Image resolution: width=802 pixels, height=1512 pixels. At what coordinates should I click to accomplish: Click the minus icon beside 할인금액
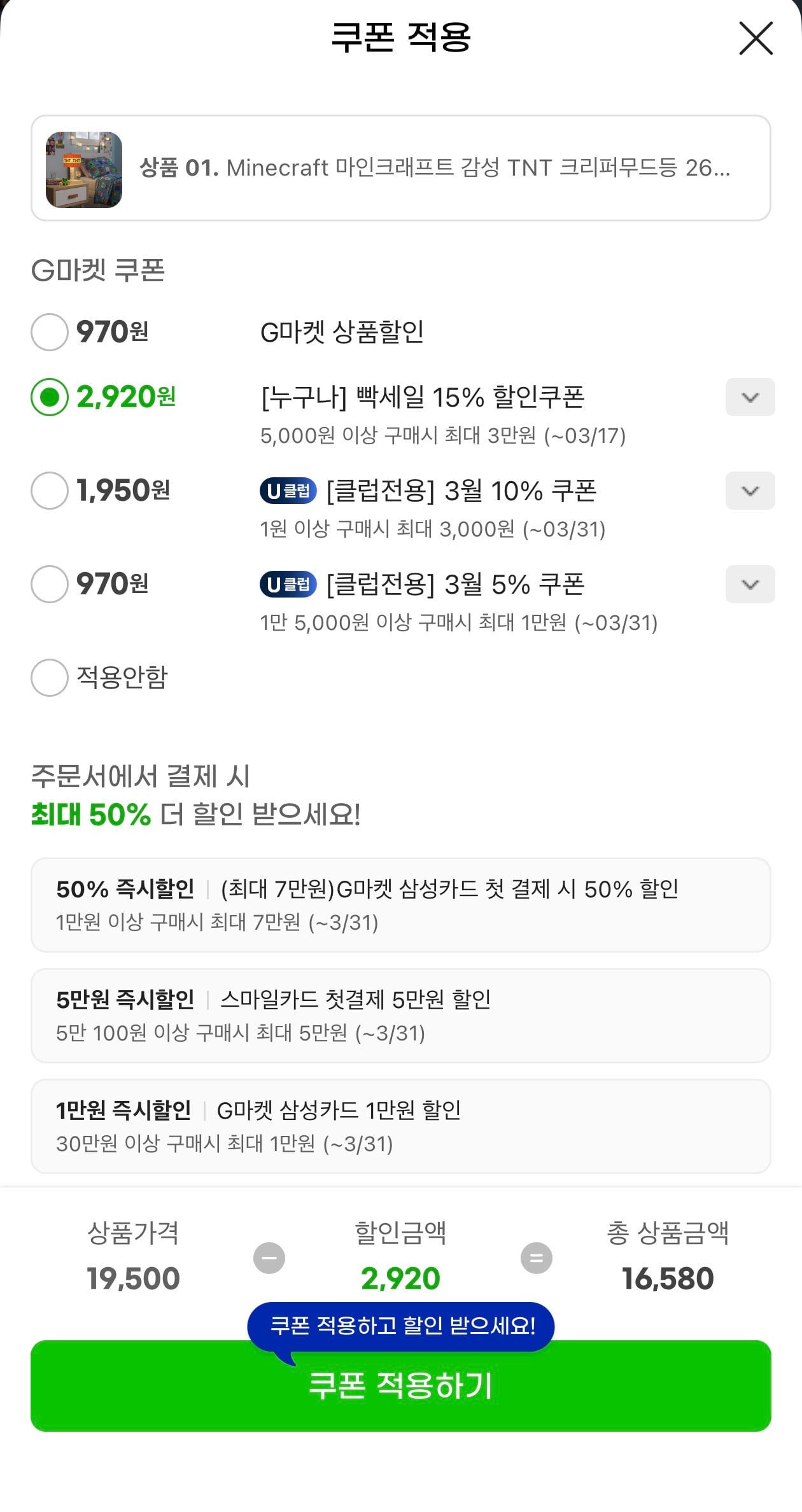click(x=269, y=1258)
